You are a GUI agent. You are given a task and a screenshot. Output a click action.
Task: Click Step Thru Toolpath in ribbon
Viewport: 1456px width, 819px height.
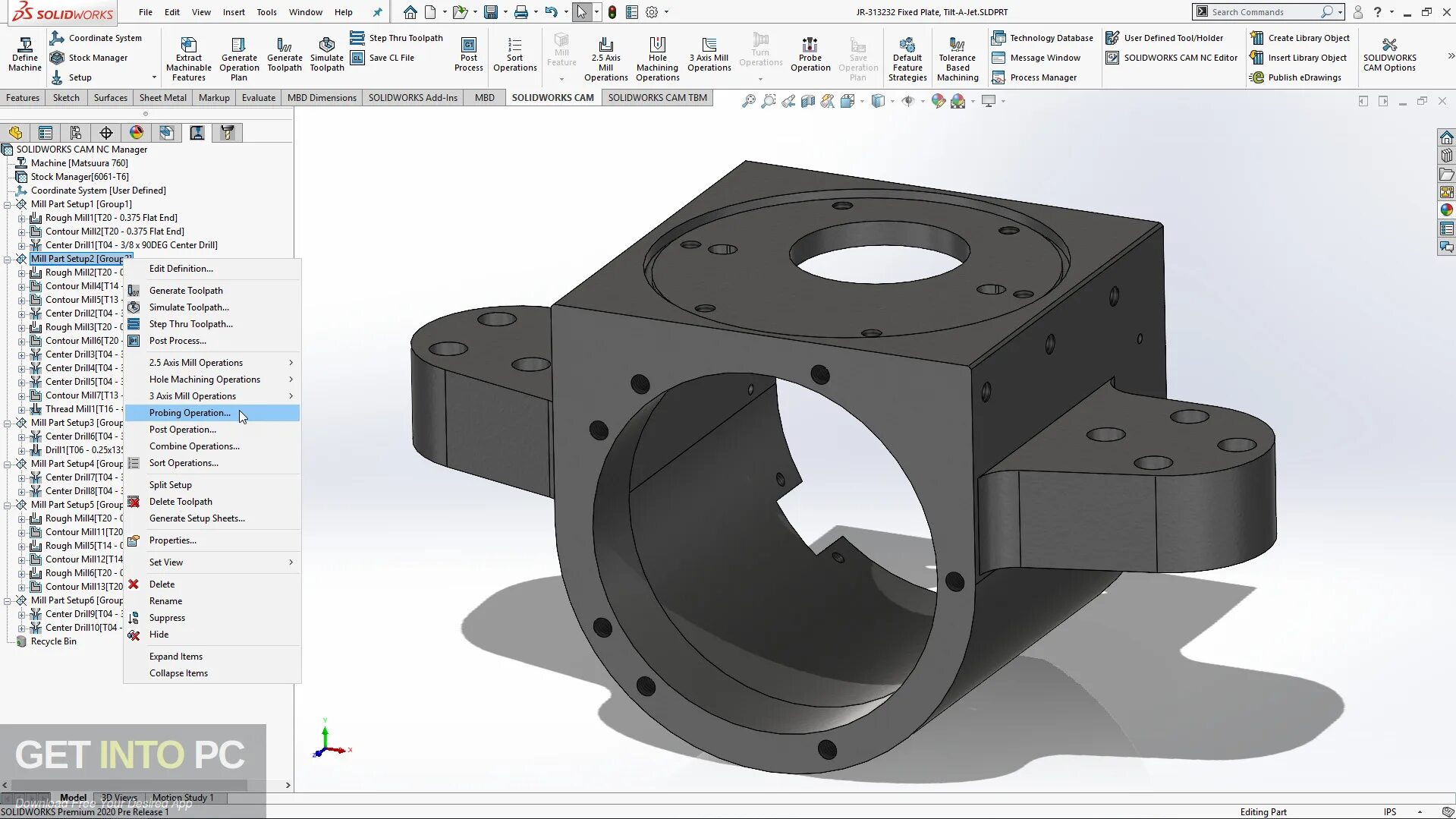click(x=397, y=38)
